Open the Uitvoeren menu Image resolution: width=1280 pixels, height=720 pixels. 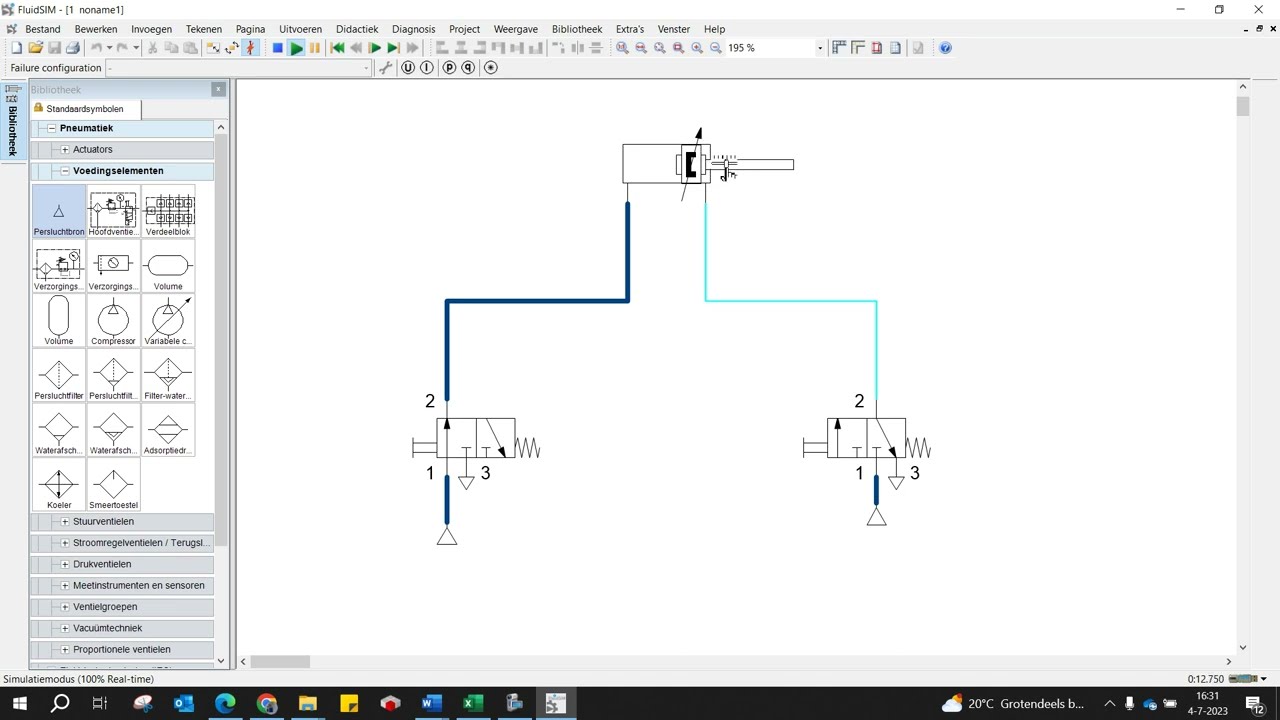pyautogui.click(x=301, y=29)
